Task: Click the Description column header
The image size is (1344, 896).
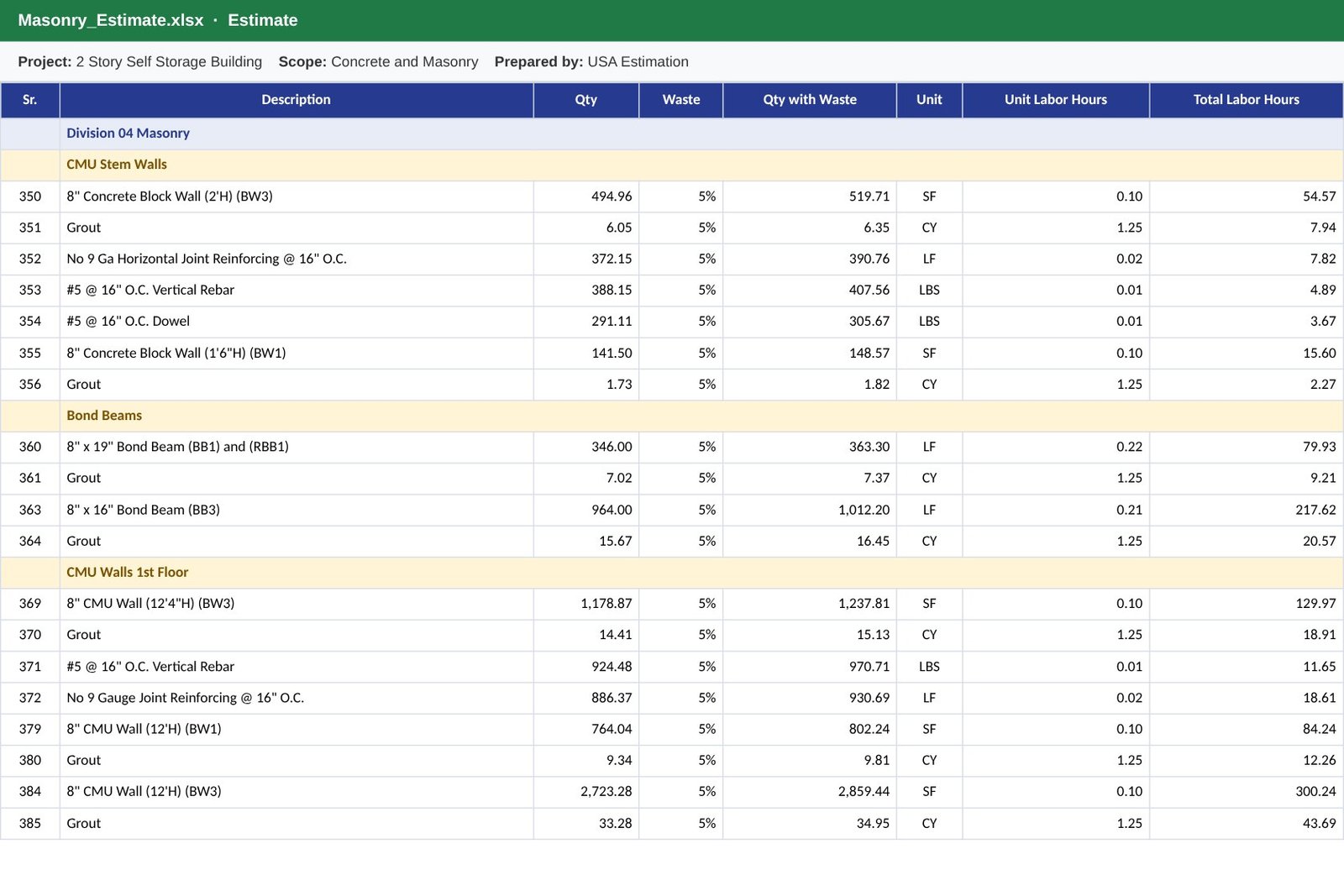Action: tap(296, 100)
